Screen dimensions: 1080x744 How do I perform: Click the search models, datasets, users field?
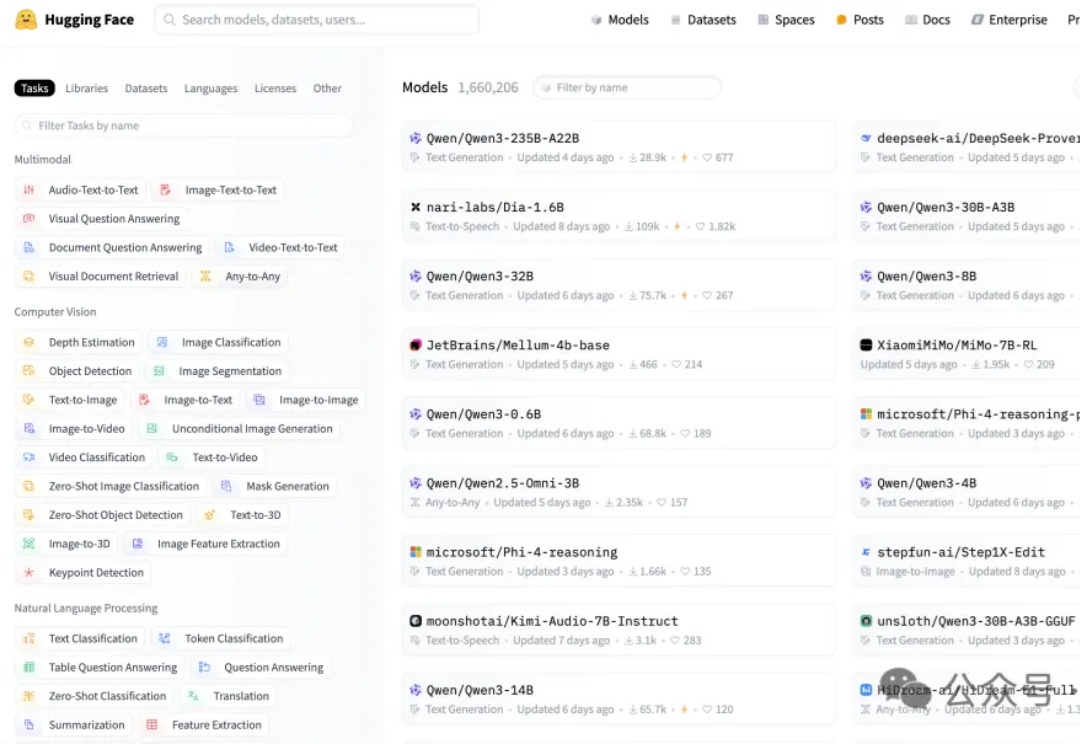pos(317,20)
